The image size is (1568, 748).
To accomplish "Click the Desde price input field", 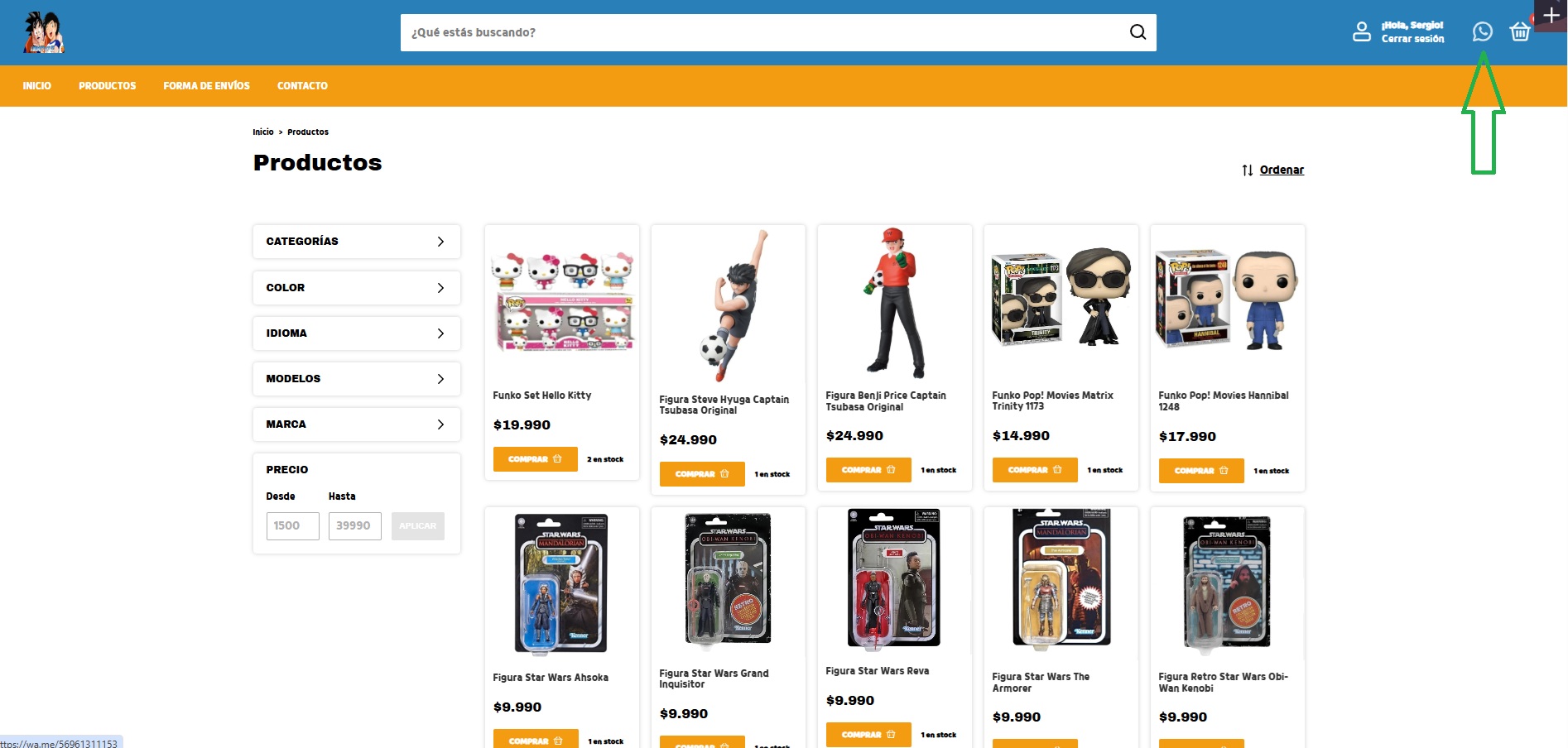I will [x=292, y=526].
